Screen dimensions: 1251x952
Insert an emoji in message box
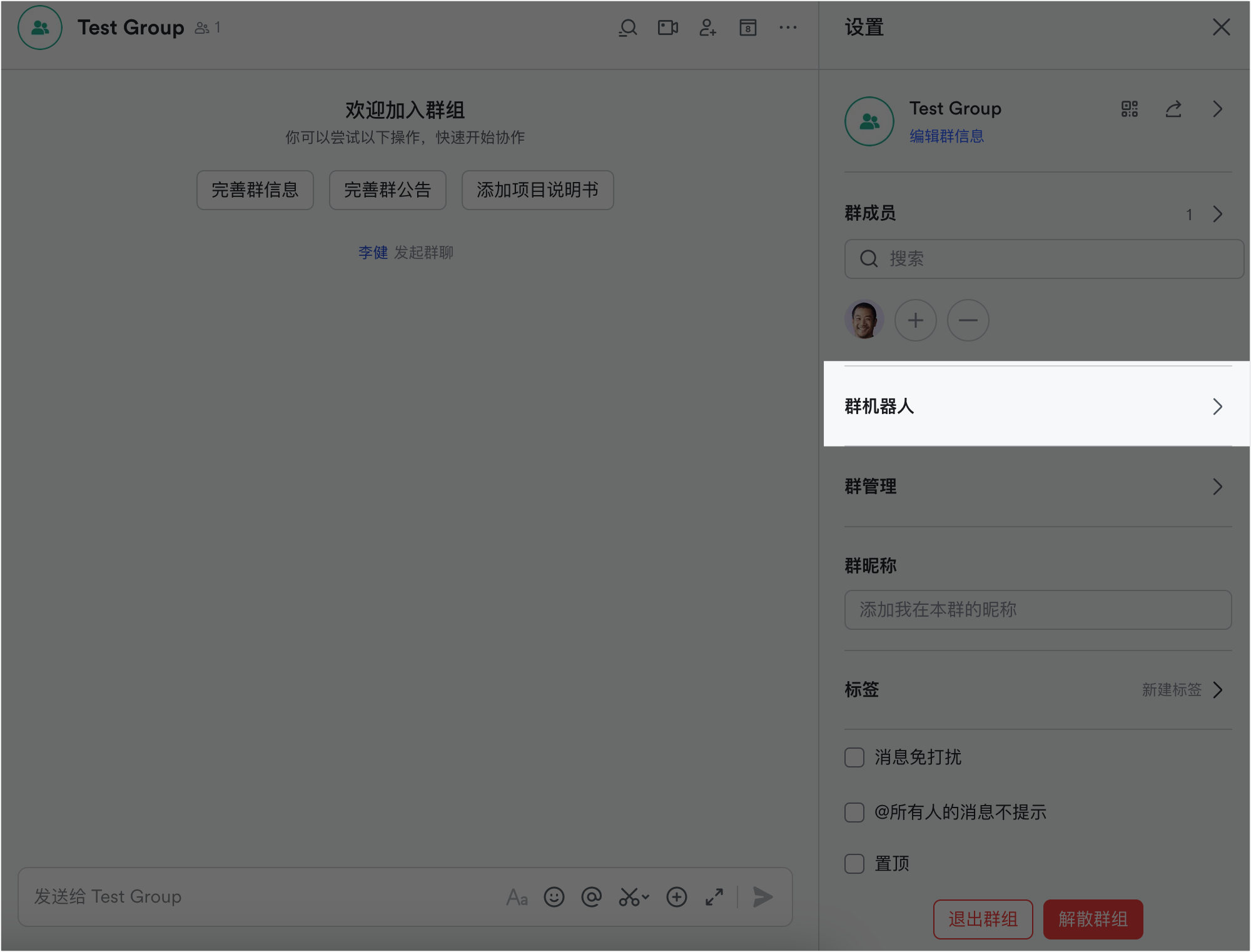pyautogui.click(x=554, y=897)
